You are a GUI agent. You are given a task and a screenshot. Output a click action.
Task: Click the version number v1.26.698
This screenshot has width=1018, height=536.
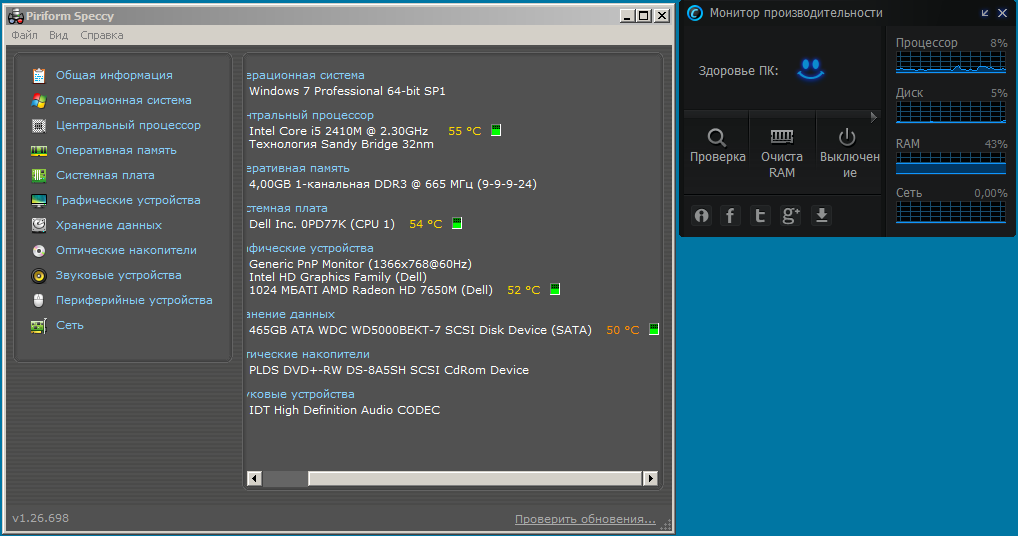click(40, 518)
